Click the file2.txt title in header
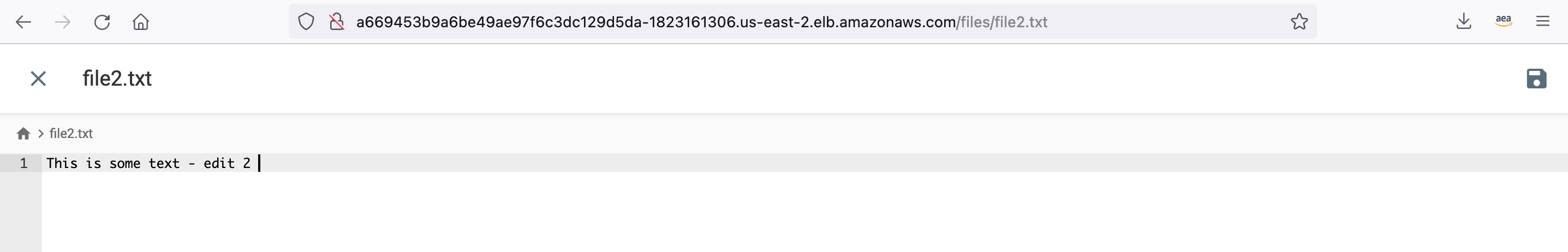The height and width of the screenshot is (252, 1568). 117,79
